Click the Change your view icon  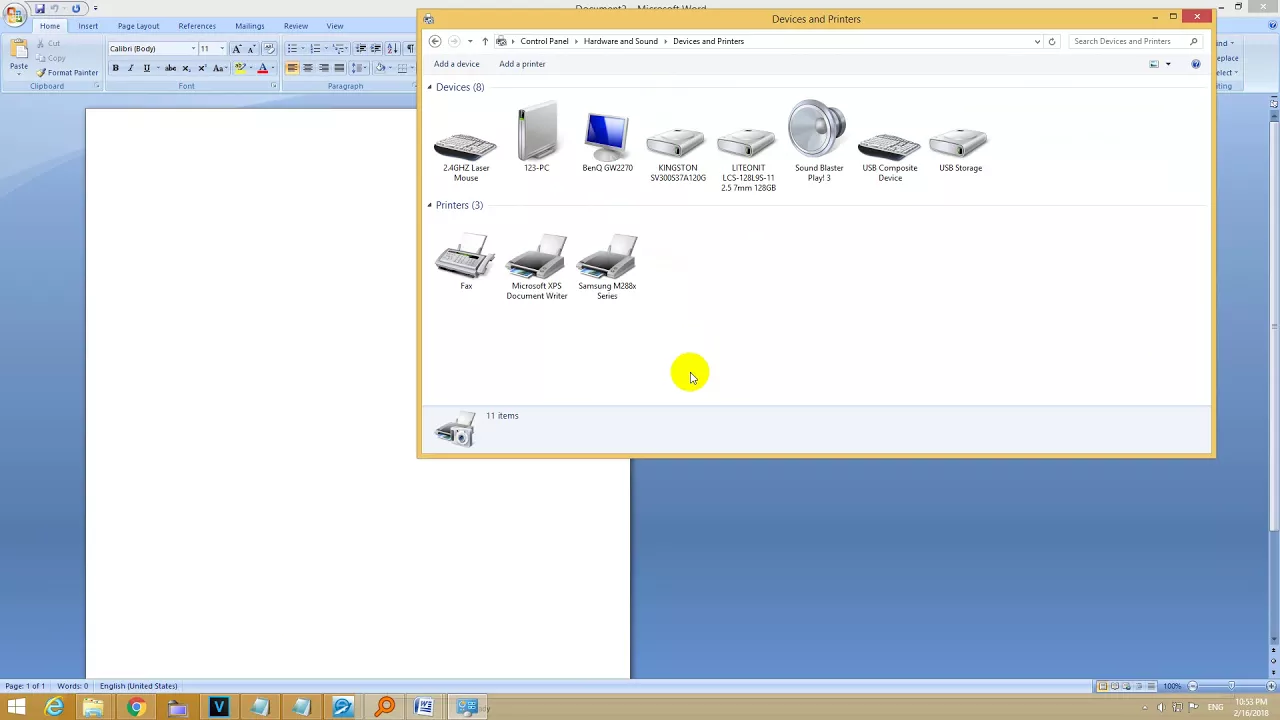click(x=1154, y=64)
